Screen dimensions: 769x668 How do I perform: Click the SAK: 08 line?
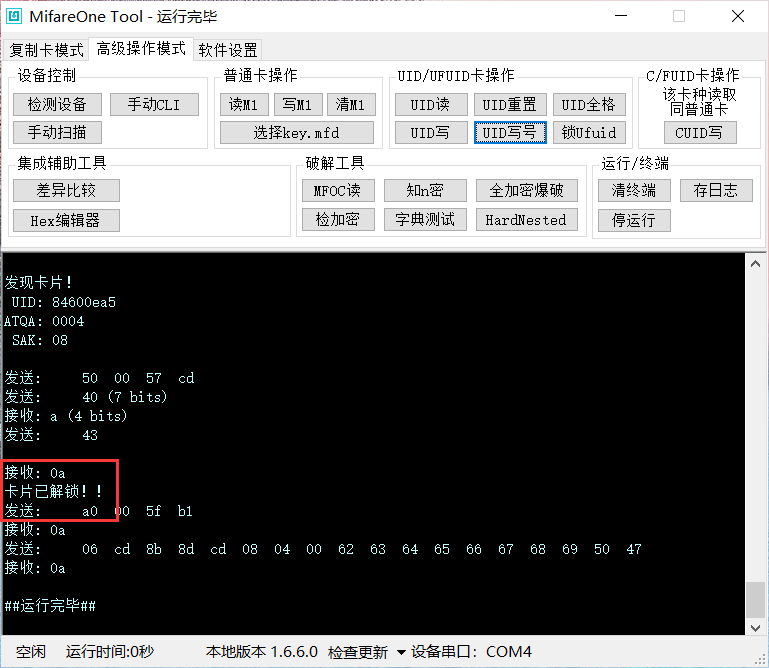[x=40, y=340]
